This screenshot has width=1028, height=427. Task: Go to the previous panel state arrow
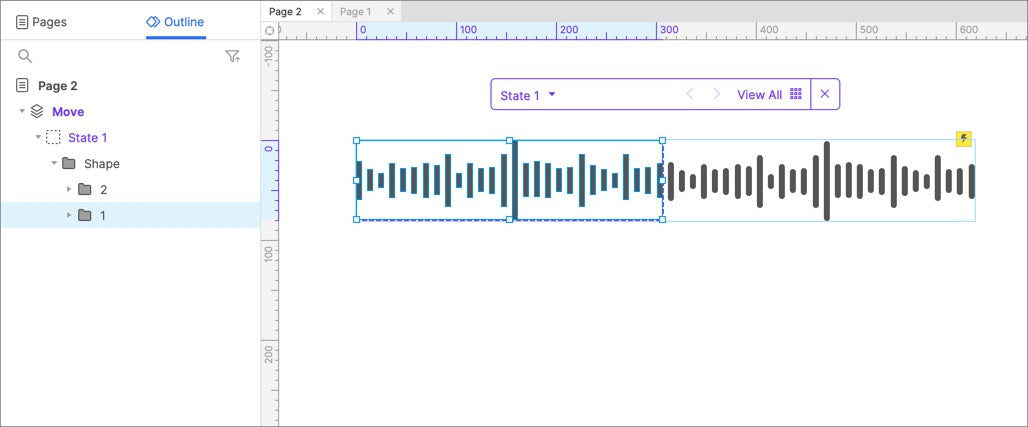pos(690,95)
